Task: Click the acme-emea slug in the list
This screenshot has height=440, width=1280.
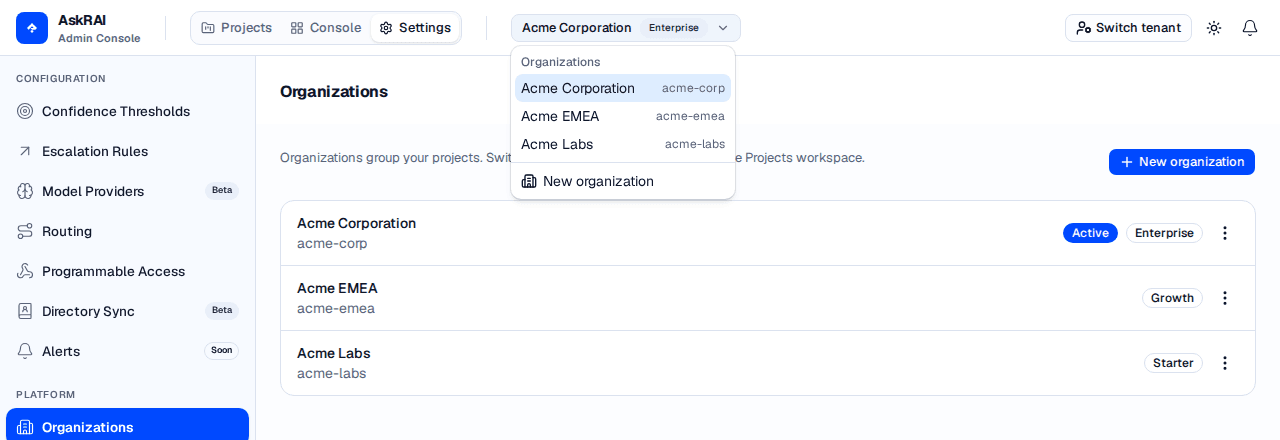Action: (336, 308)
